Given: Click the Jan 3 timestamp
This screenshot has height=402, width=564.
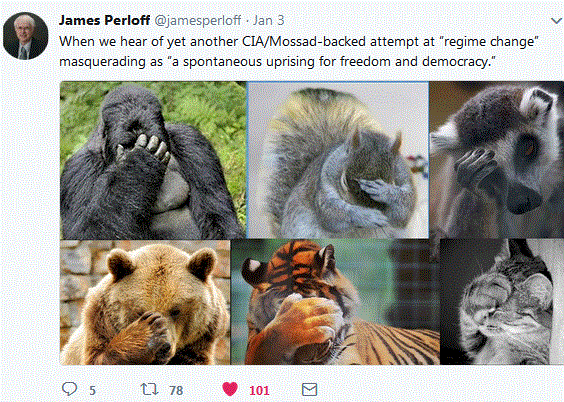Looking at the screenshot, I should [268, 20].
